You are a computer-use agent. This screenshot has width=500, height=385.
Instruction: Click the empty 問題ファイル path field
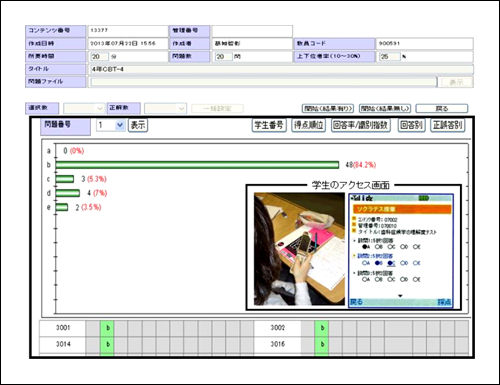263,82
